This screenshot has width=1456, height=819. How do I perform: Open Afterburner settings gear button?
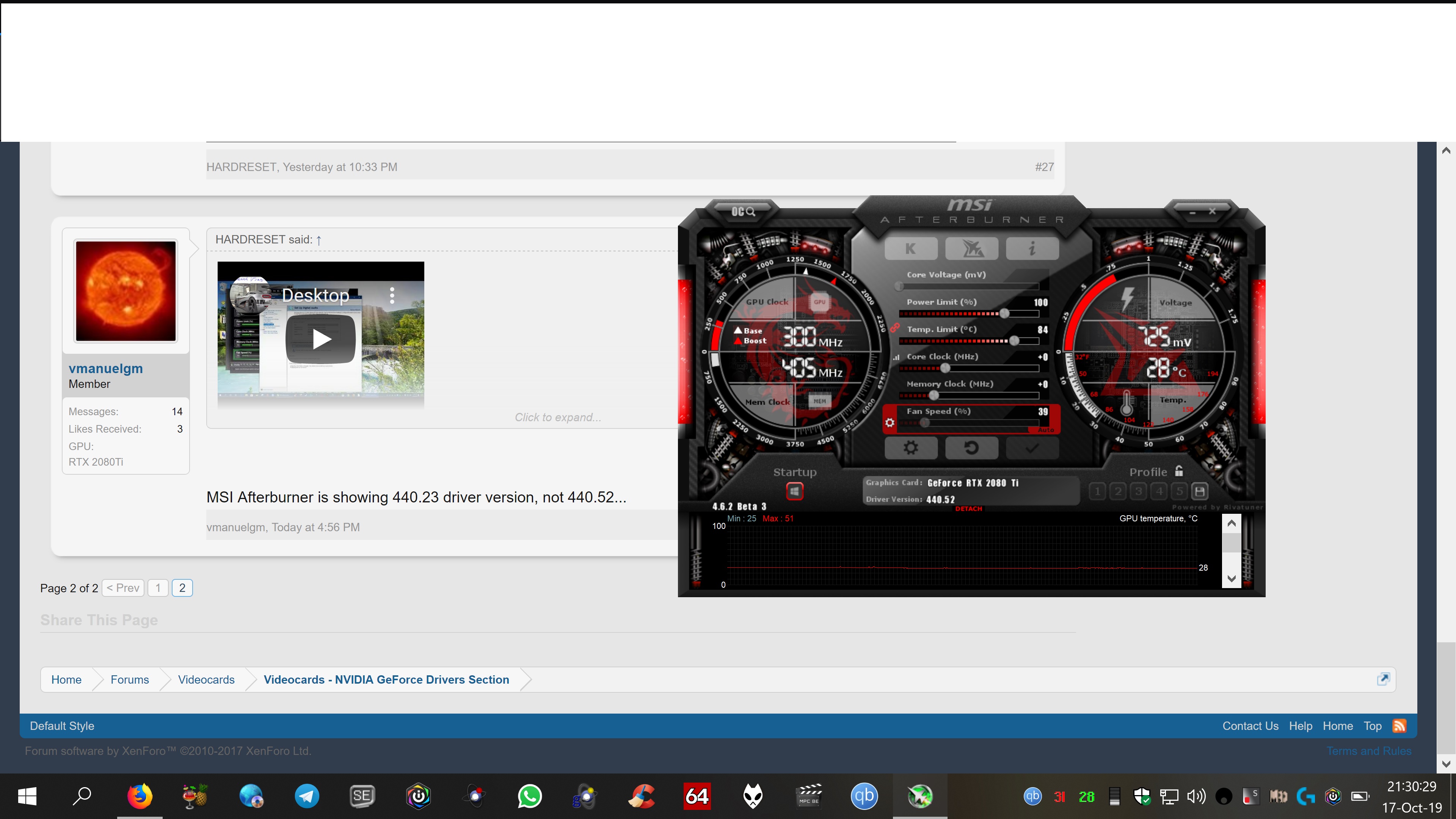click(910, 448)
